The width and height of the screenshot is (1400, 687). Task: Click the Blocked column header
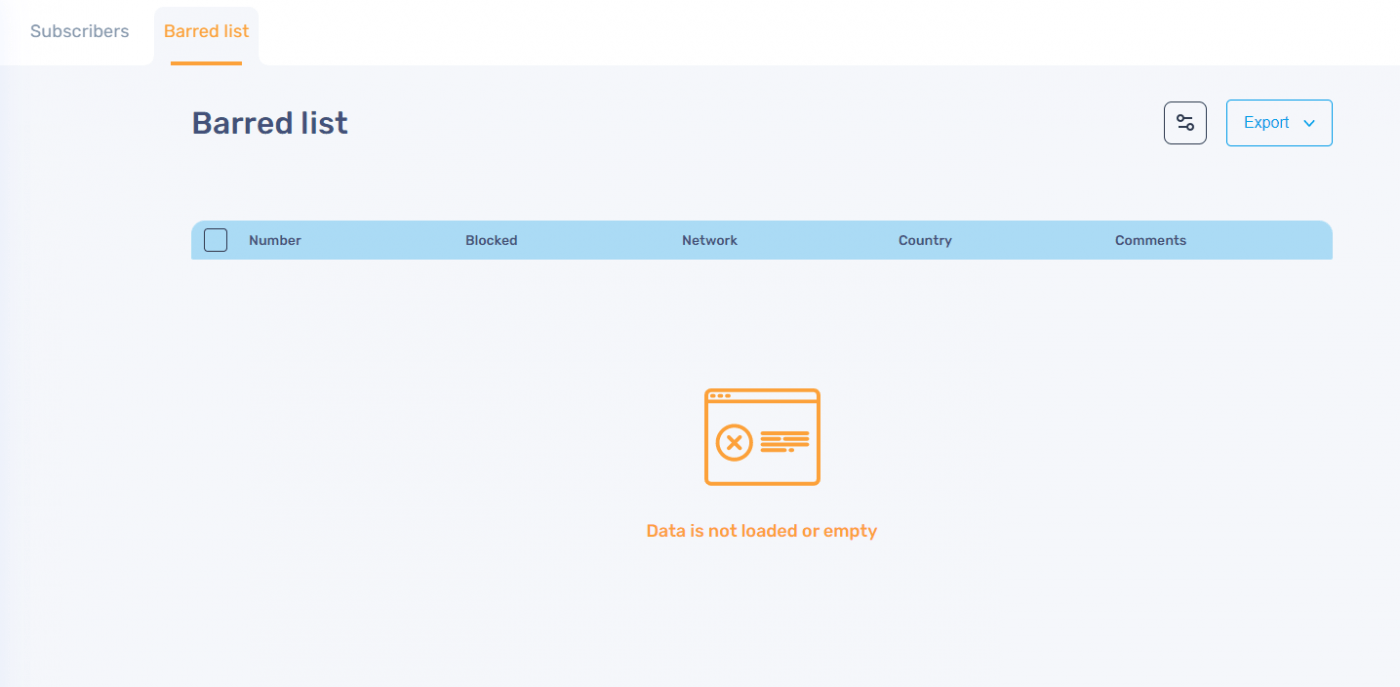click(491, 240)
